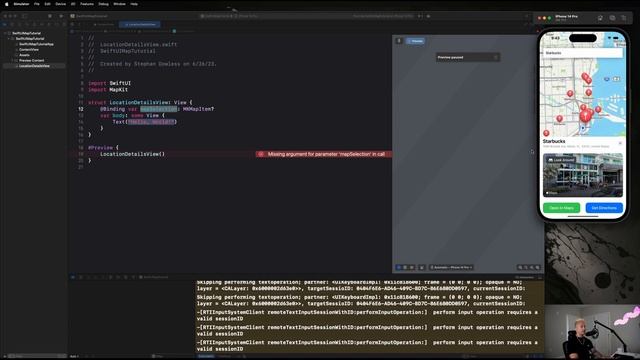This screenshot has height=360, width=640.
Task: Open the Look Around preview thumbnail
Action: point(583,175)
